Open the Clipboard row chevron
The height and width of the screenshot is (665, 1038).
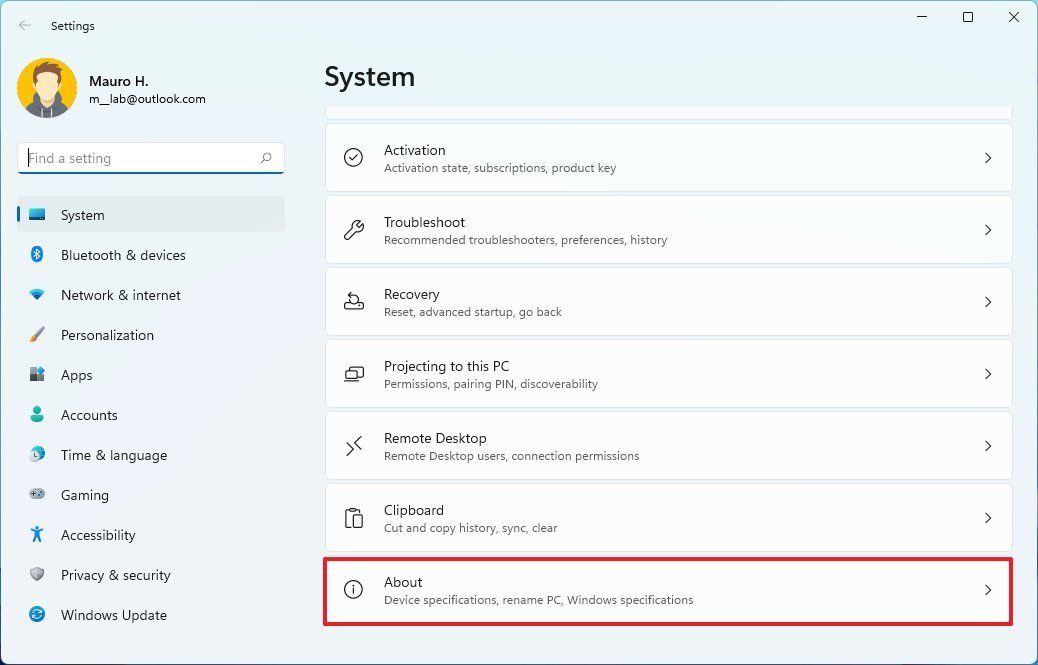pyautogui.click(x=988, y=518)
